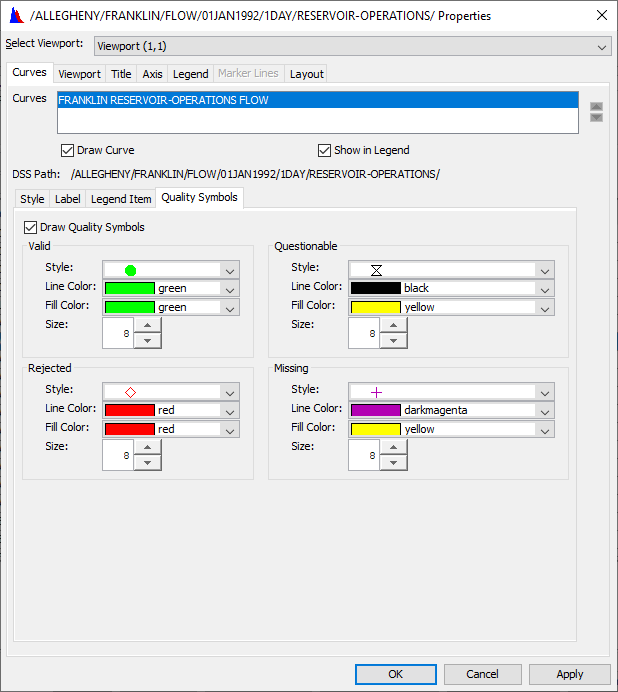Expand the Valid Style symbol dropdown
The width and height of the screenshot is (618, 692).
(230, 270)
